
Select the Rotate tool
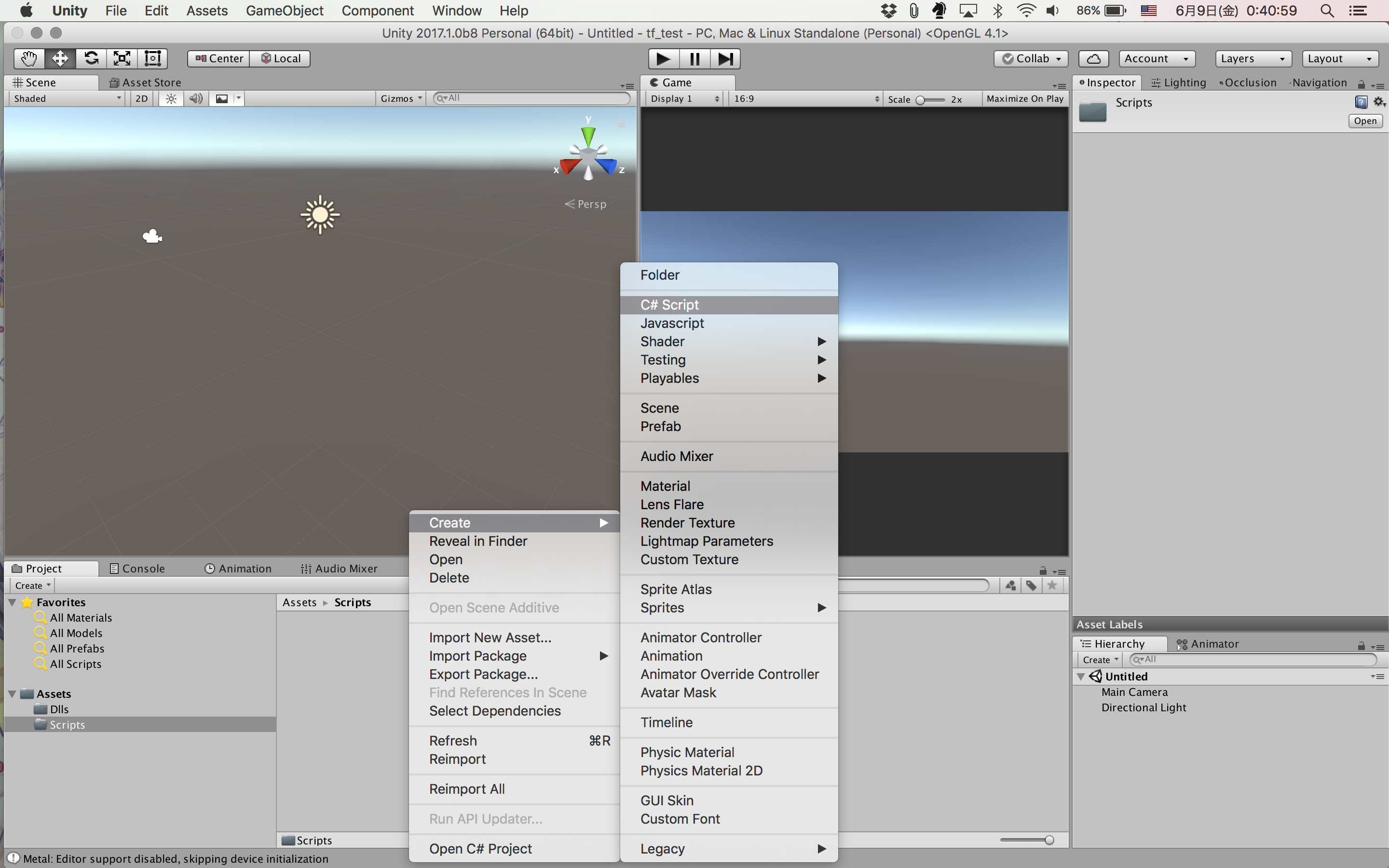click(x=91, y=58)
